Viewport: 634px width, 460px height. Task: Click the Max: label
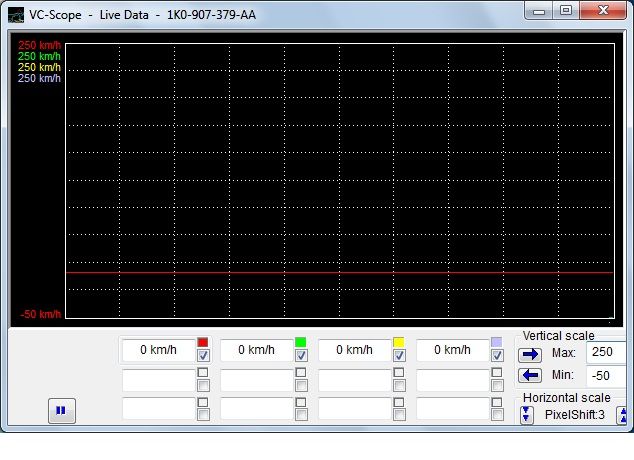point(564,353)
